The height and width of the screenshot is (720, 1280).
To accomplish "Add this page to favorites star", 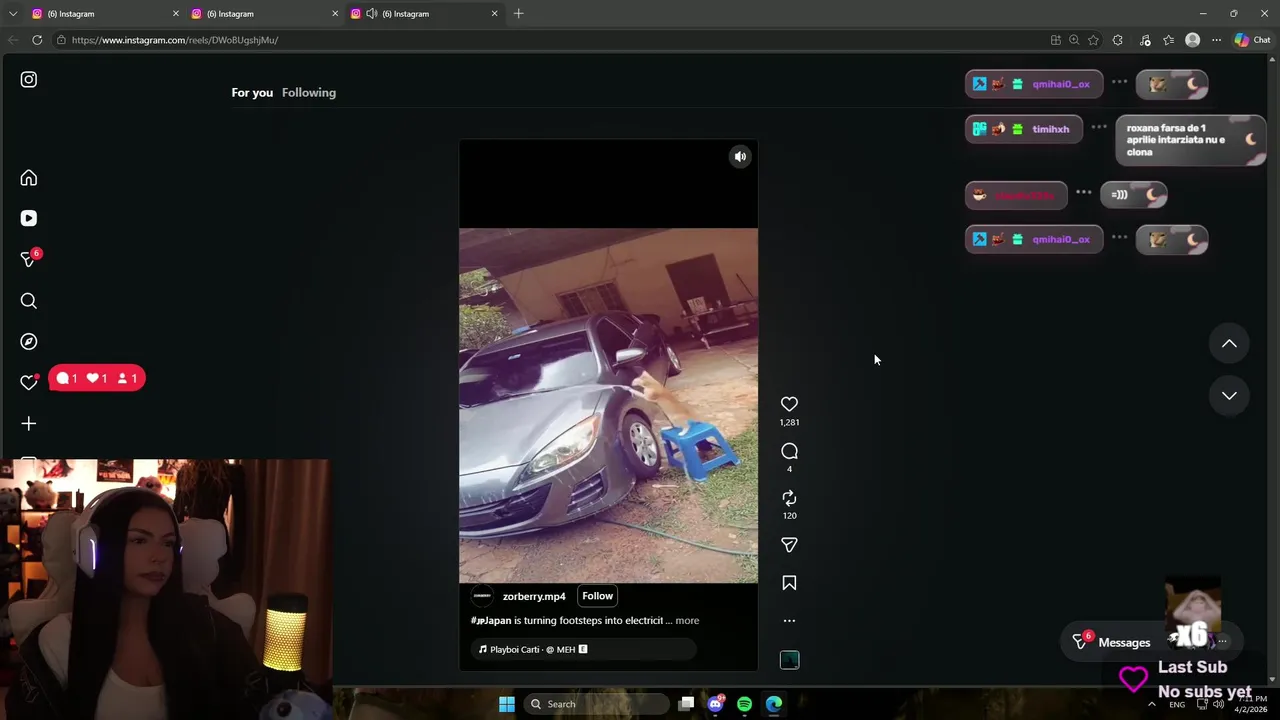I will (x=1093, y=40).
